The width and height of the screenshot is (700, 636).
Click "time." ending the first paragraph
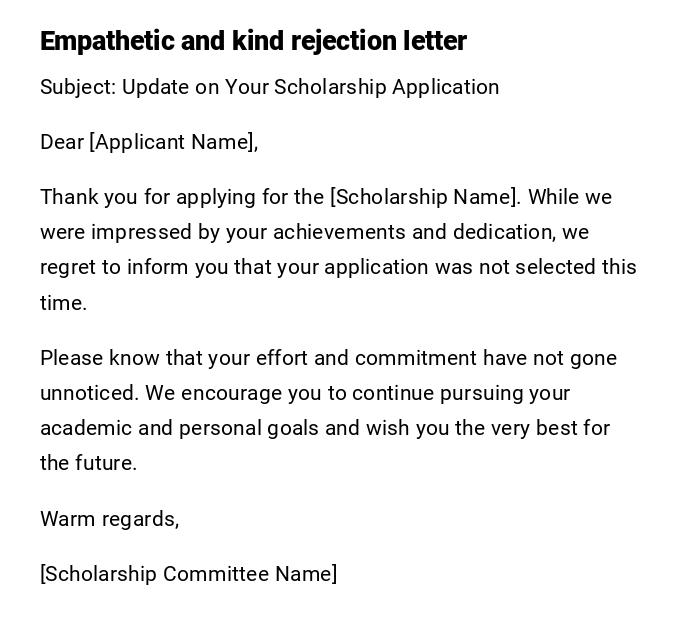64,303
